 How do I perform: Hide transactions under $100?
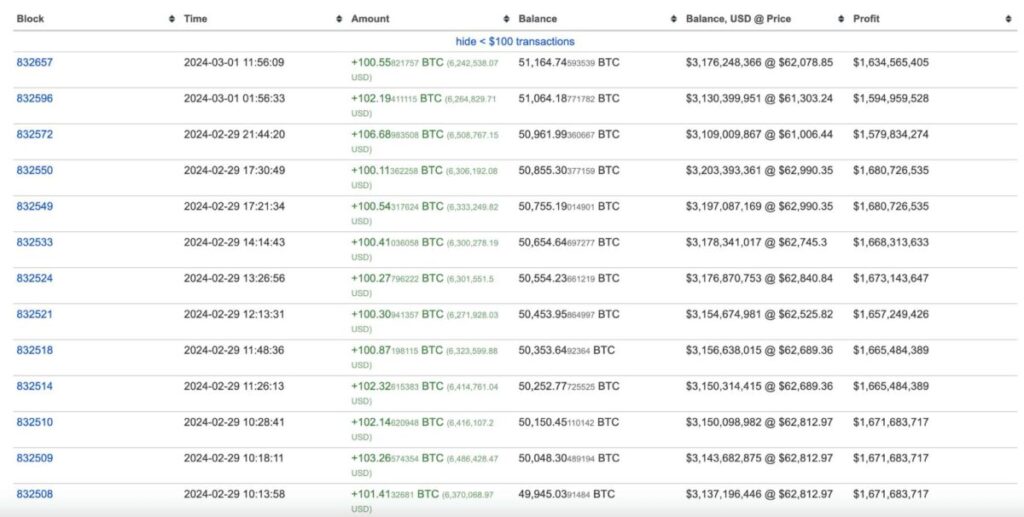[x=515, y=41]
